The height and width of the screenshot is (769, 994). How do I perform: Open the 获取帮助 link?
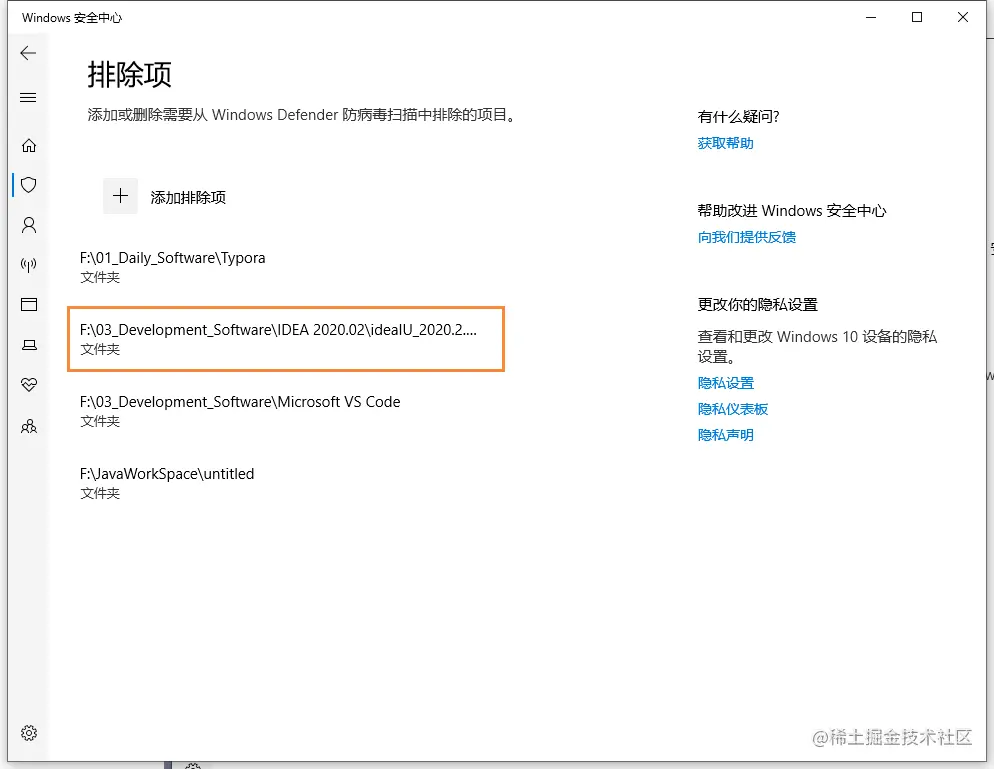pyautogui.click(x=725, y=143)
